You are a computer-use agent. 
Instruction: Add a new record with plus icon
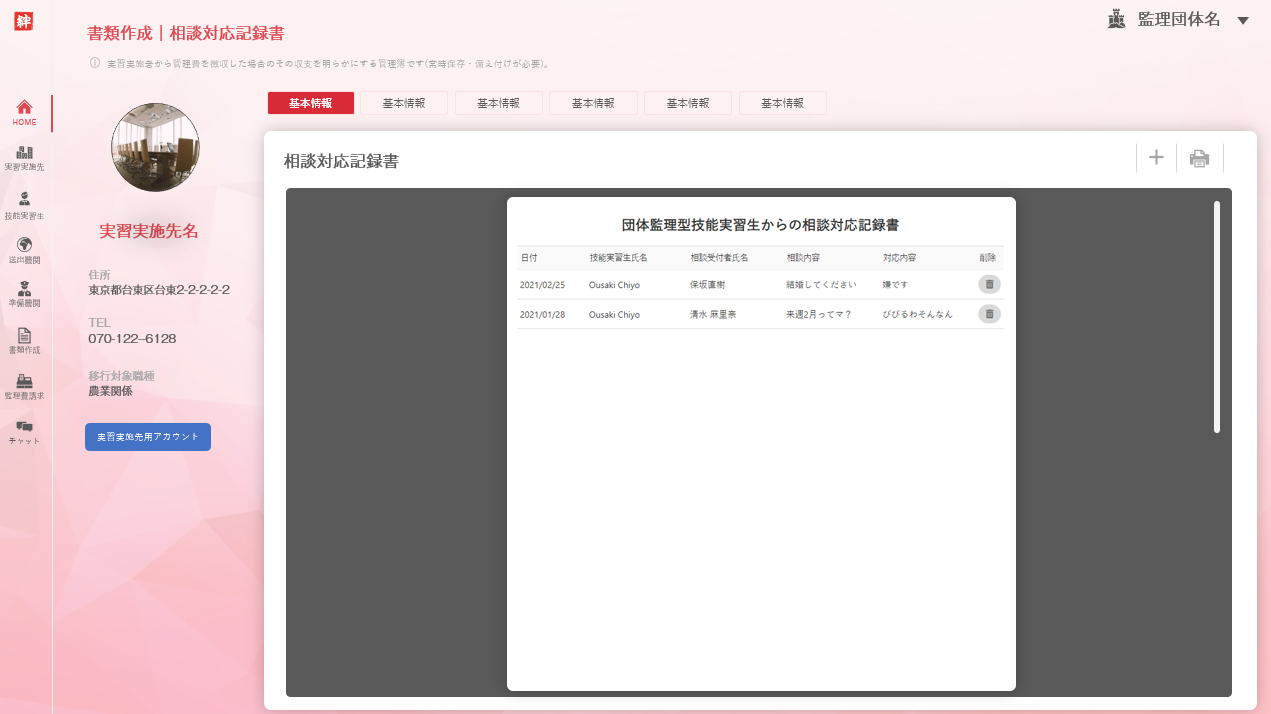coord(1156,158)
